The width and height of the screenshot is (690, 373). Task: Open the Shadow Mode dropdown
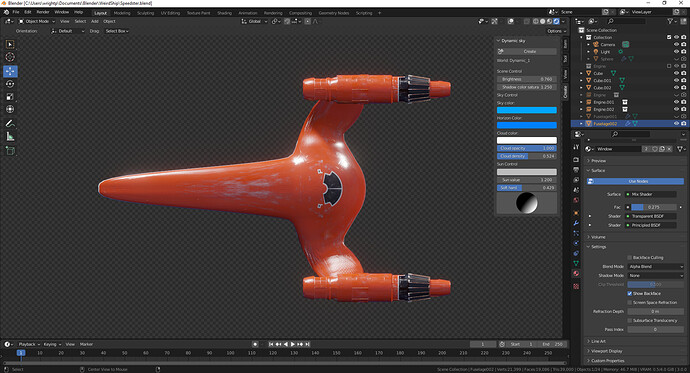[656, 275]
